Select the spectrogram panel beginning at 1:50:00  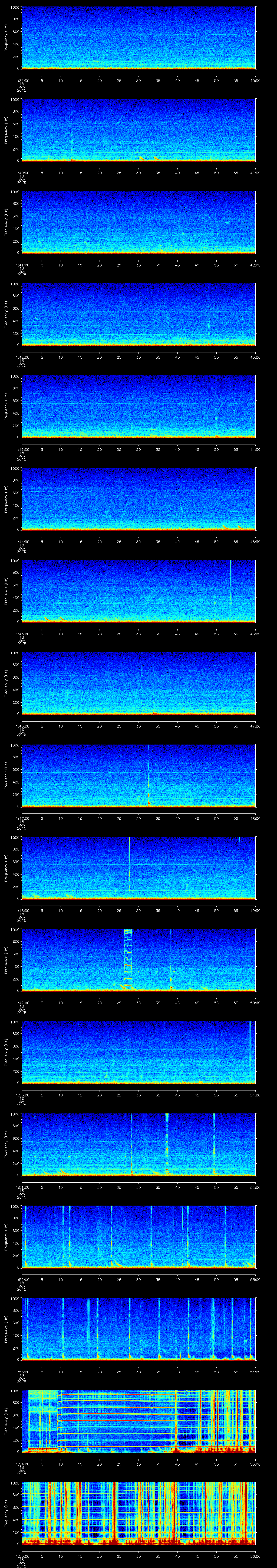(138, 1052)
